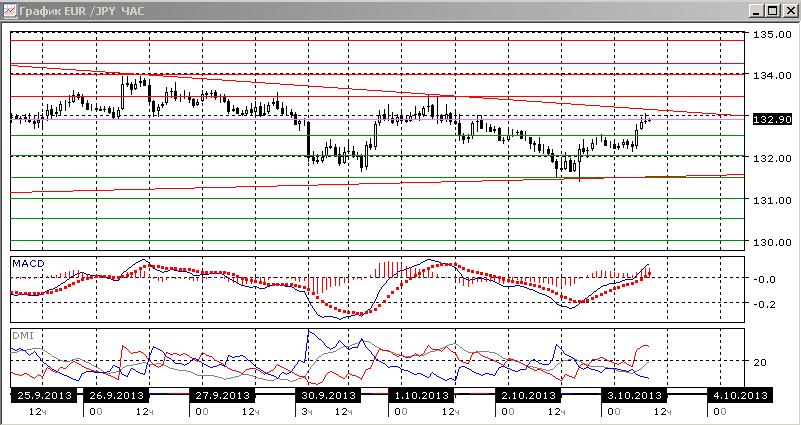Click the MACD -0.0 scale value
Screen dimensions: 801x425
tap(766, 279)
